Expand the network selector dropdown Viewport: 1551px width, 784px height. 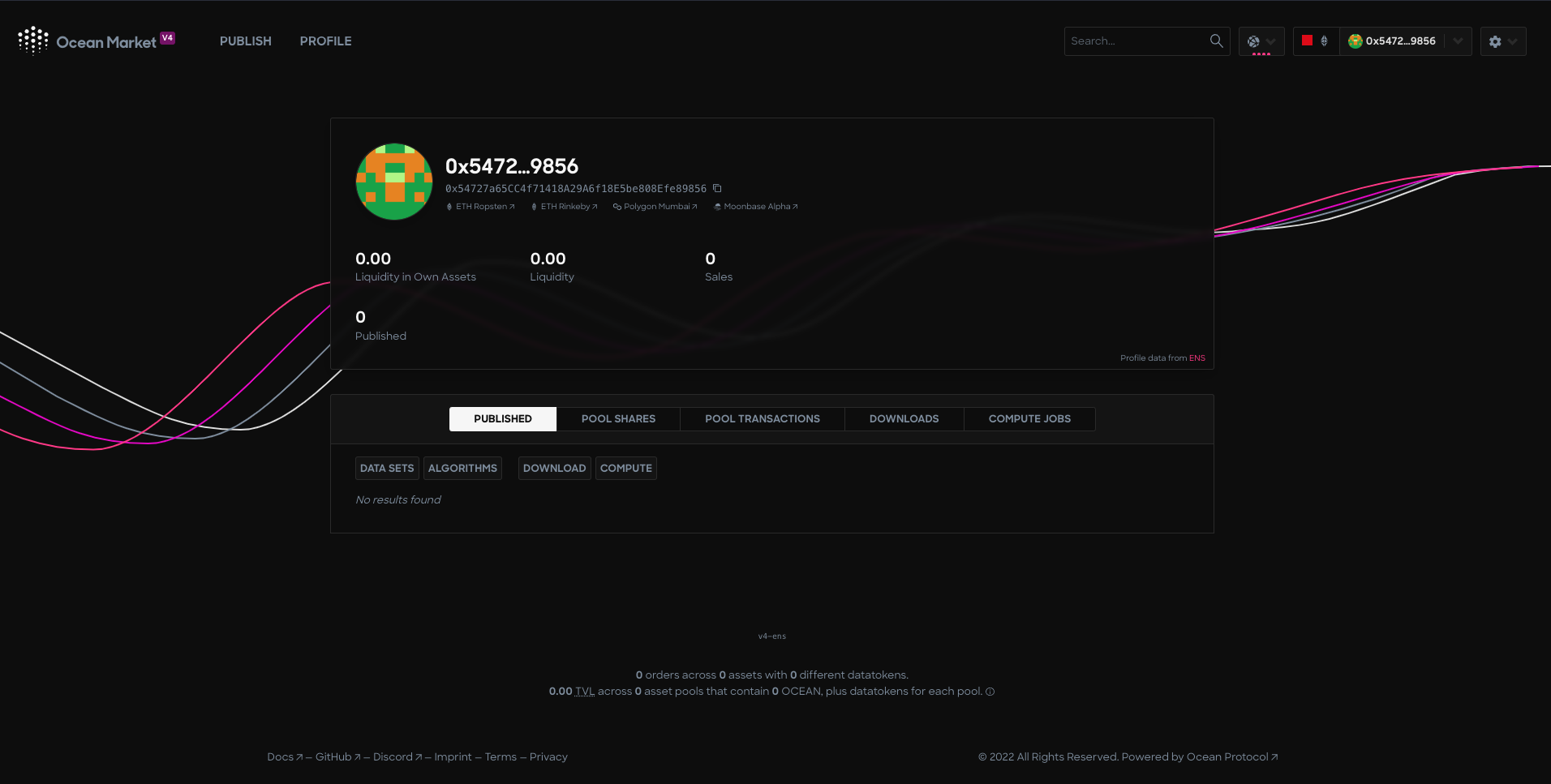click(1272, 41)
